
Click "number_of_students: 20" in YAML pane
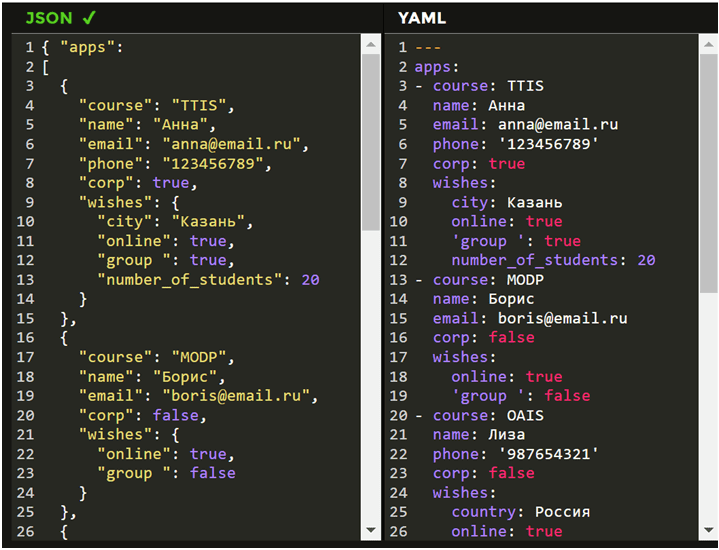(x=553, y=260)
